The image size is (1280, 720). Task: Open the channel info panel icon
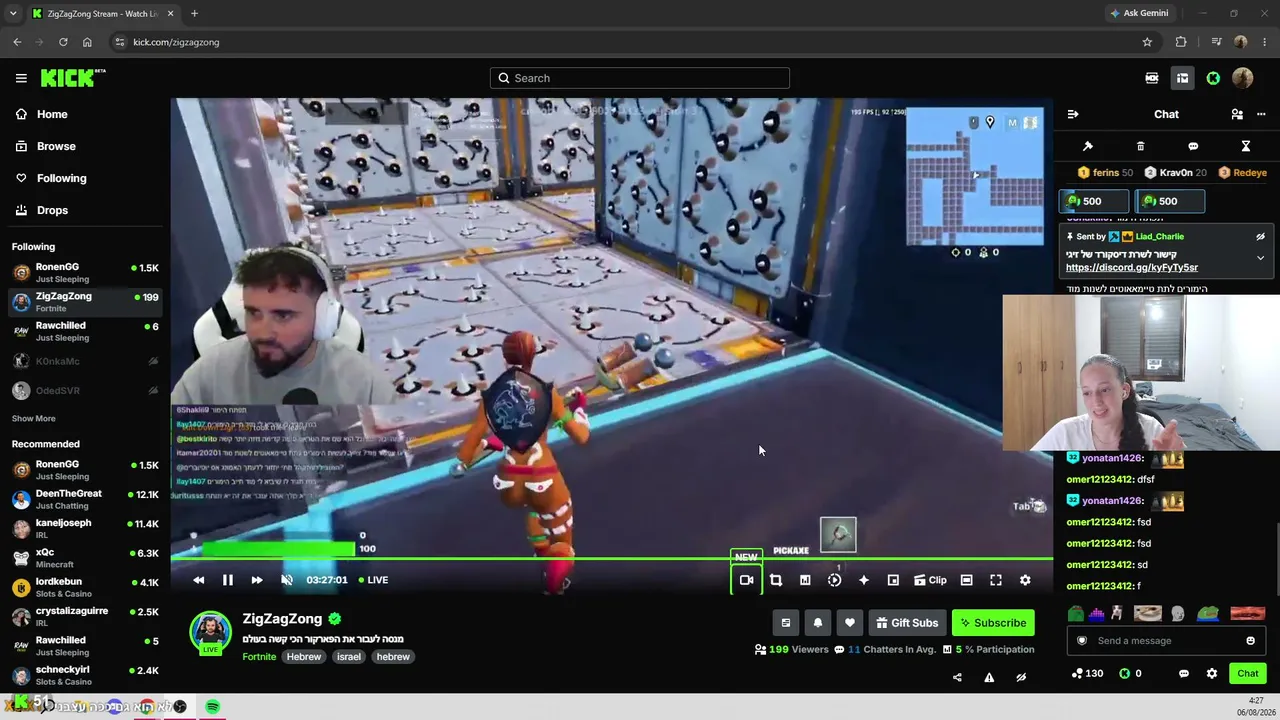click(786, 623)
